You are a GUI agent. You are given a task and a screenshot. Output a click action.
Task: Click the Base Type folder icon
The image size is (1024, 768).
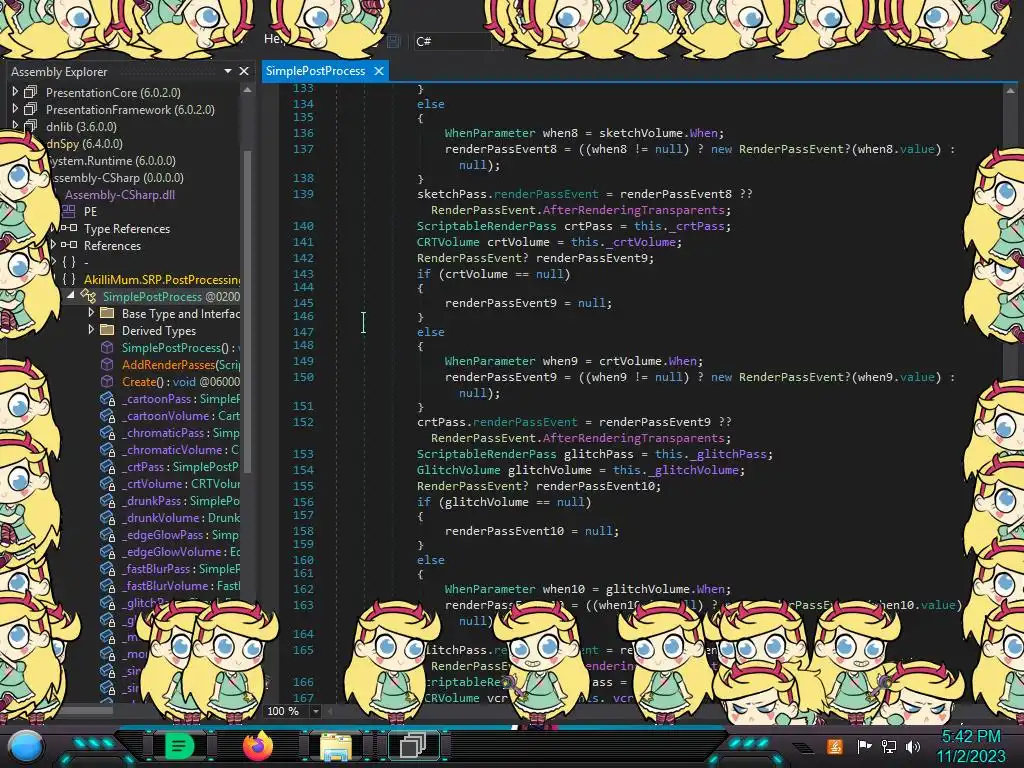click(x=107, y=313)
